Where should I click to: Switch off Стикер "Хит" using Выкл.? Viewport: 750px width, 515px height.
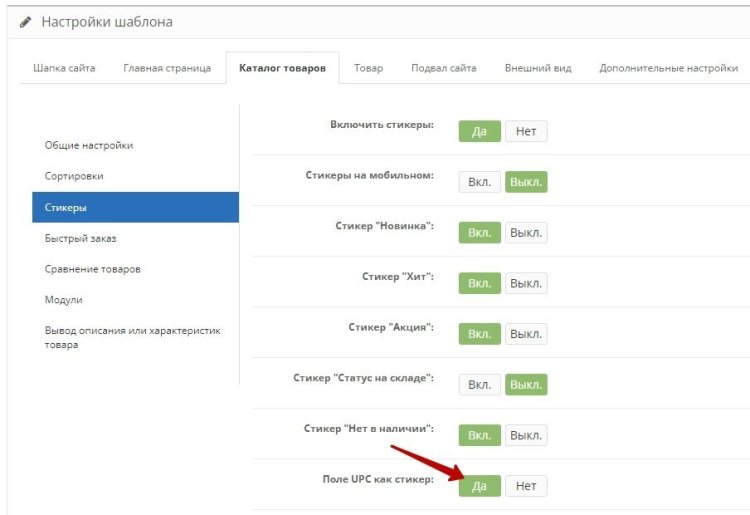click(x=526, y=283)
